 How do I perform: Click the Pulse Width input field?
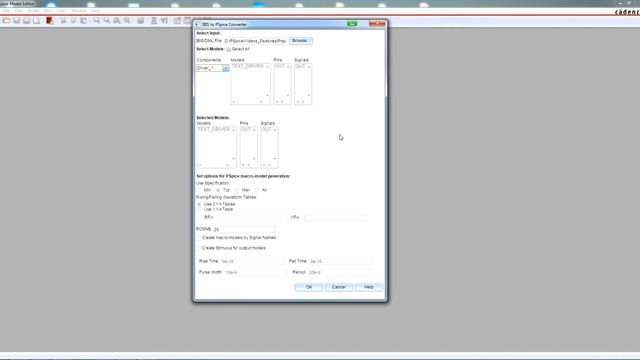point(255,272)
